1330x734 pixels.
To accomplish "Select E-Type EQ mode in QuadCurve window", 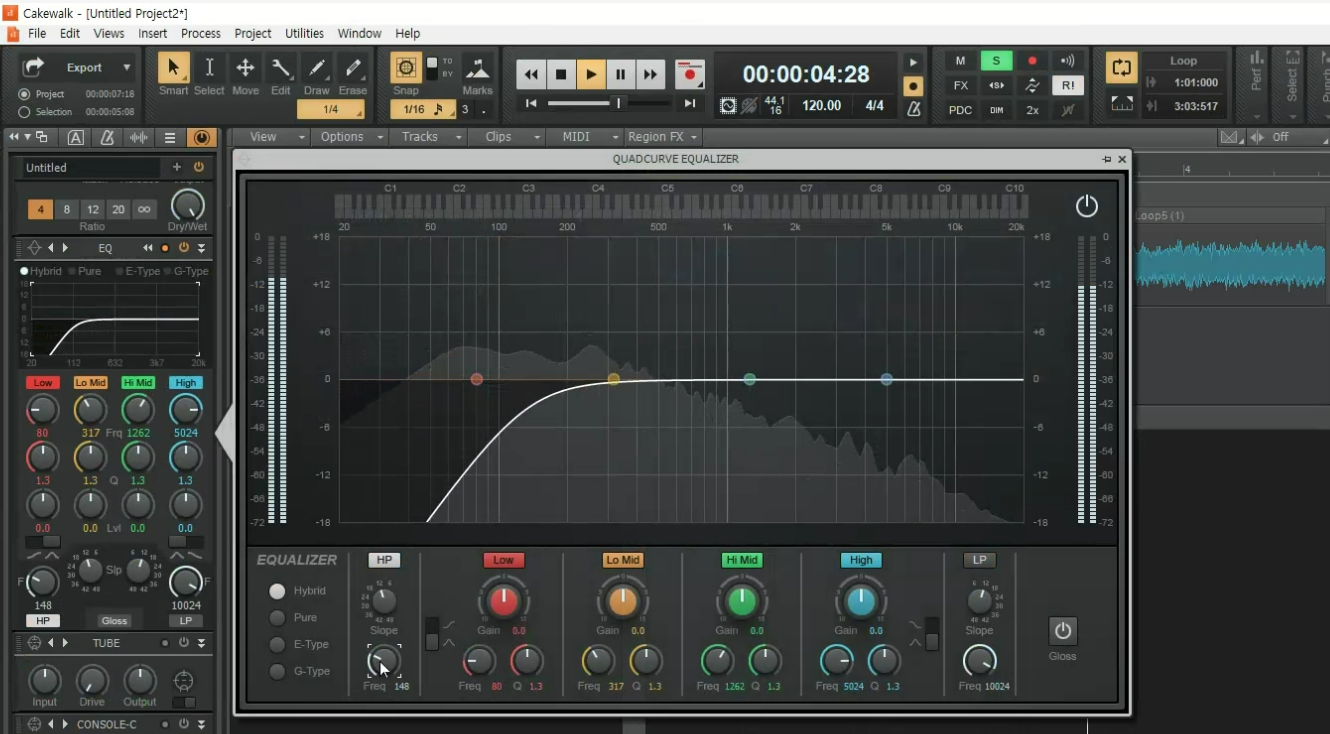I will [x=277, y=645].
